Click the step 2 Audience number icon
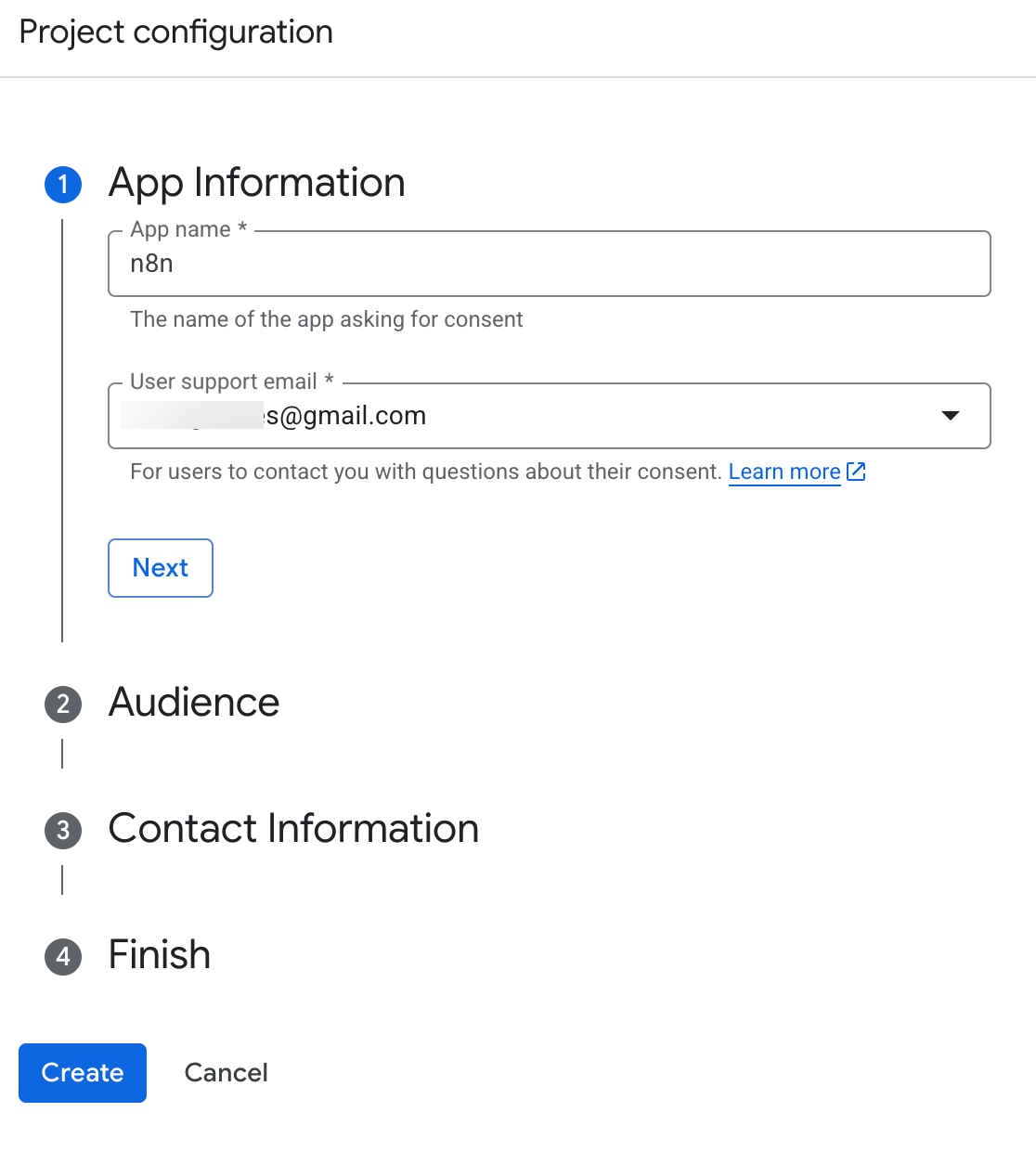 point(63,704)
